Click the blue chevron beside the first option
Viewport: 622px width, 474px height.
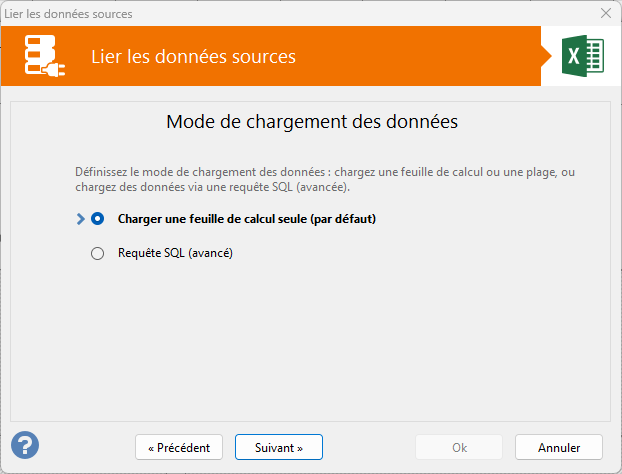pos(80,218)
